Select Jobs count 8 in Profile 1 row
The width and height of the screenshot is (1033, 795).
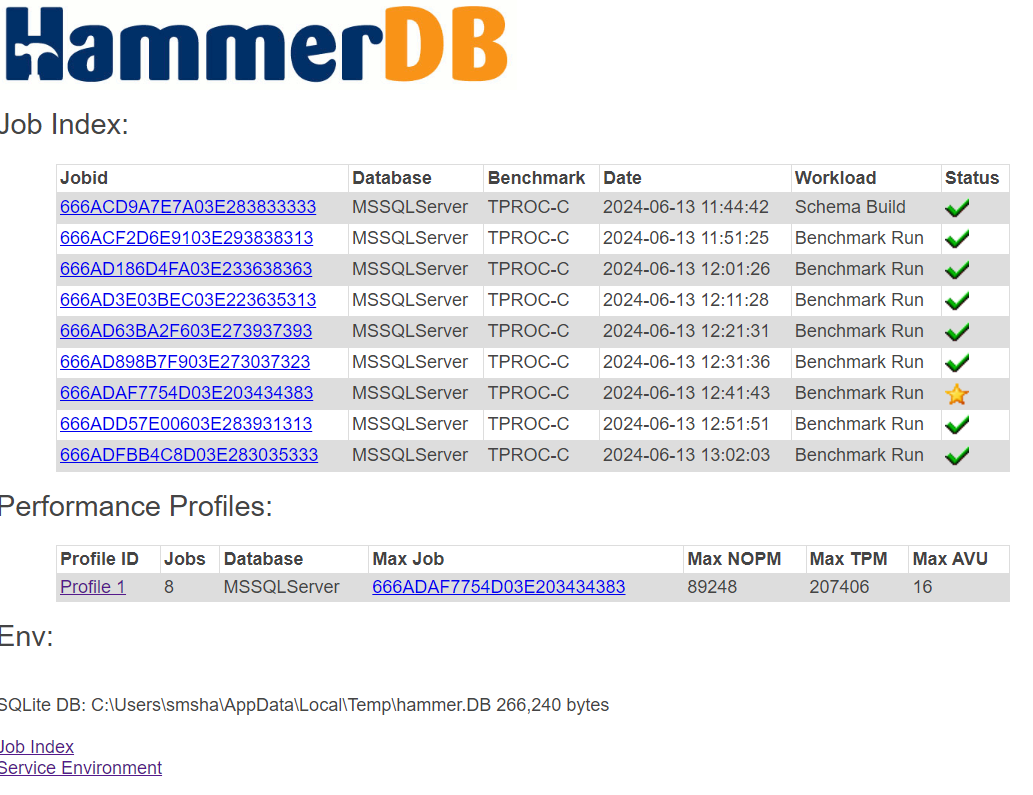(169, 586)
